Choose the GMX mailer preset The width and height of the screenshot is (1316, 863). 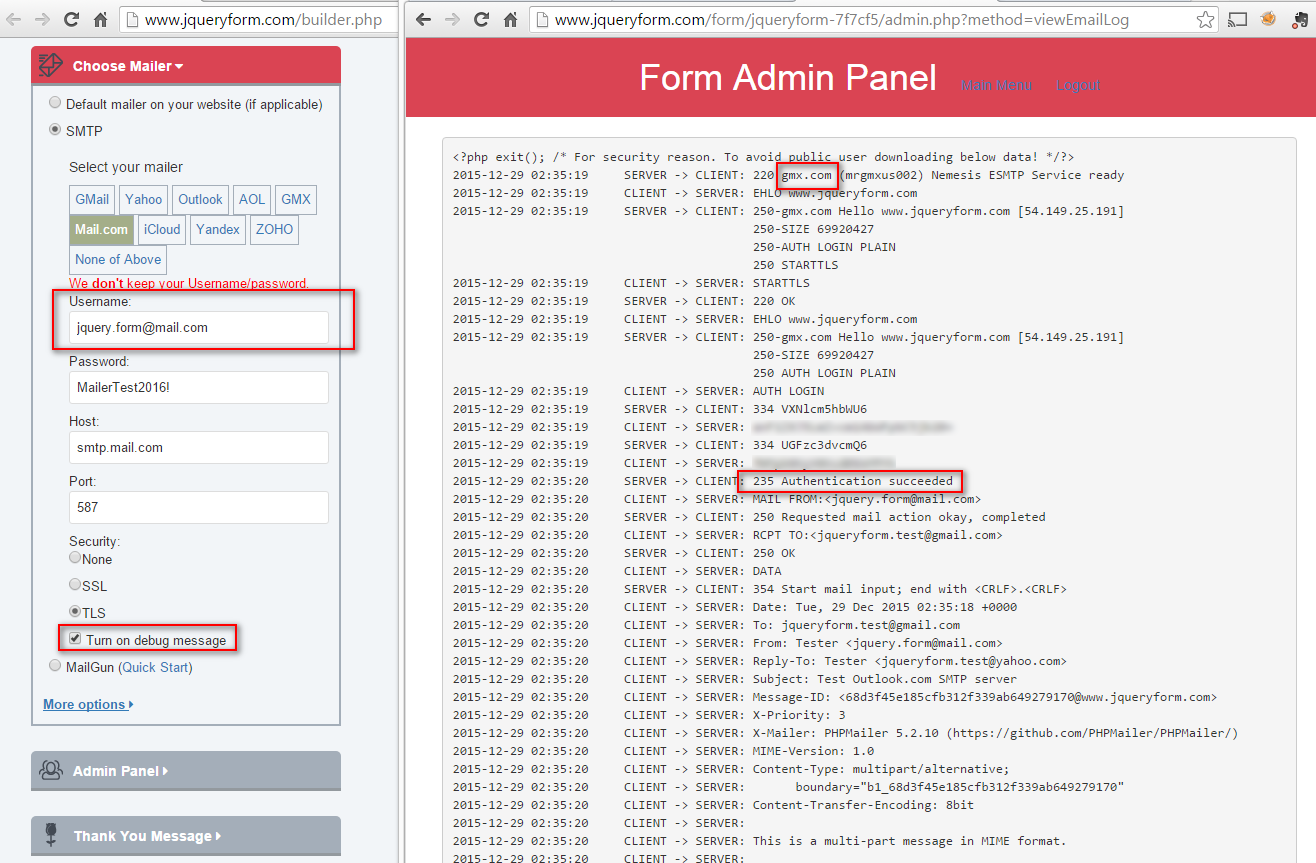(296, 199)
